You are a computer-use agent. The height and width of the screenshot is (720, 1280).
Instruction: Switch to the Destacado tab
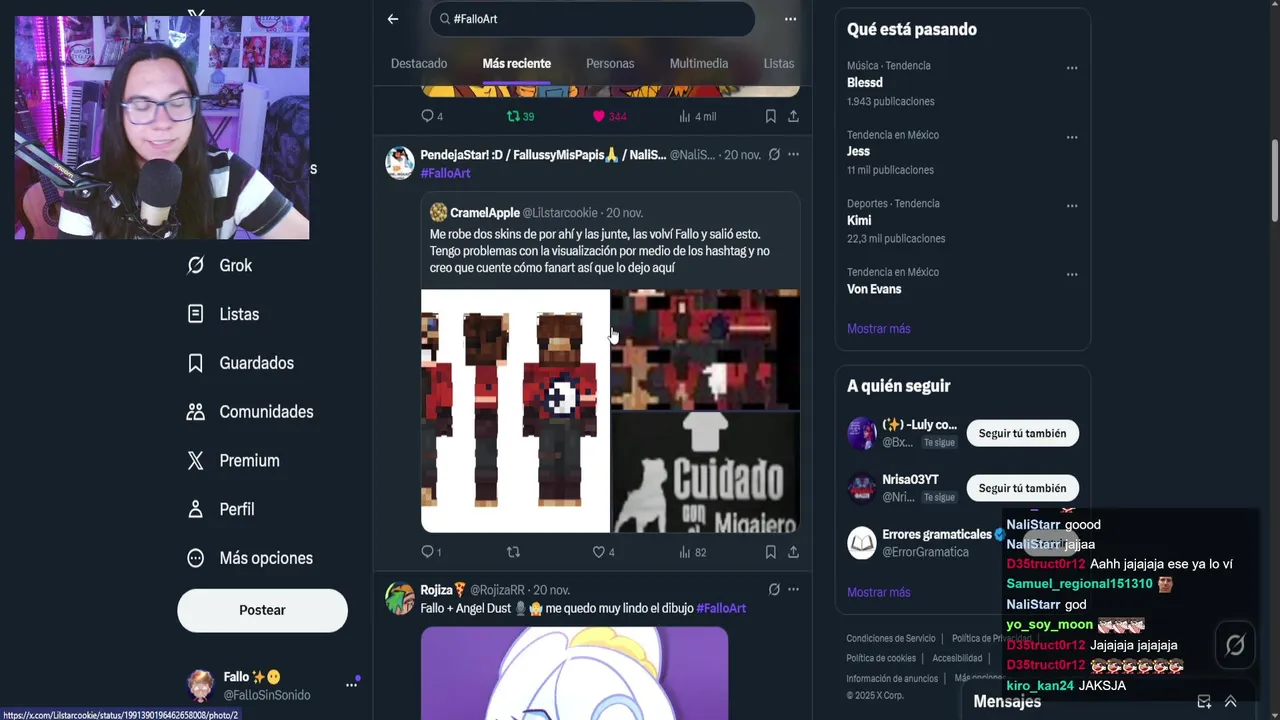pos(419,63)
